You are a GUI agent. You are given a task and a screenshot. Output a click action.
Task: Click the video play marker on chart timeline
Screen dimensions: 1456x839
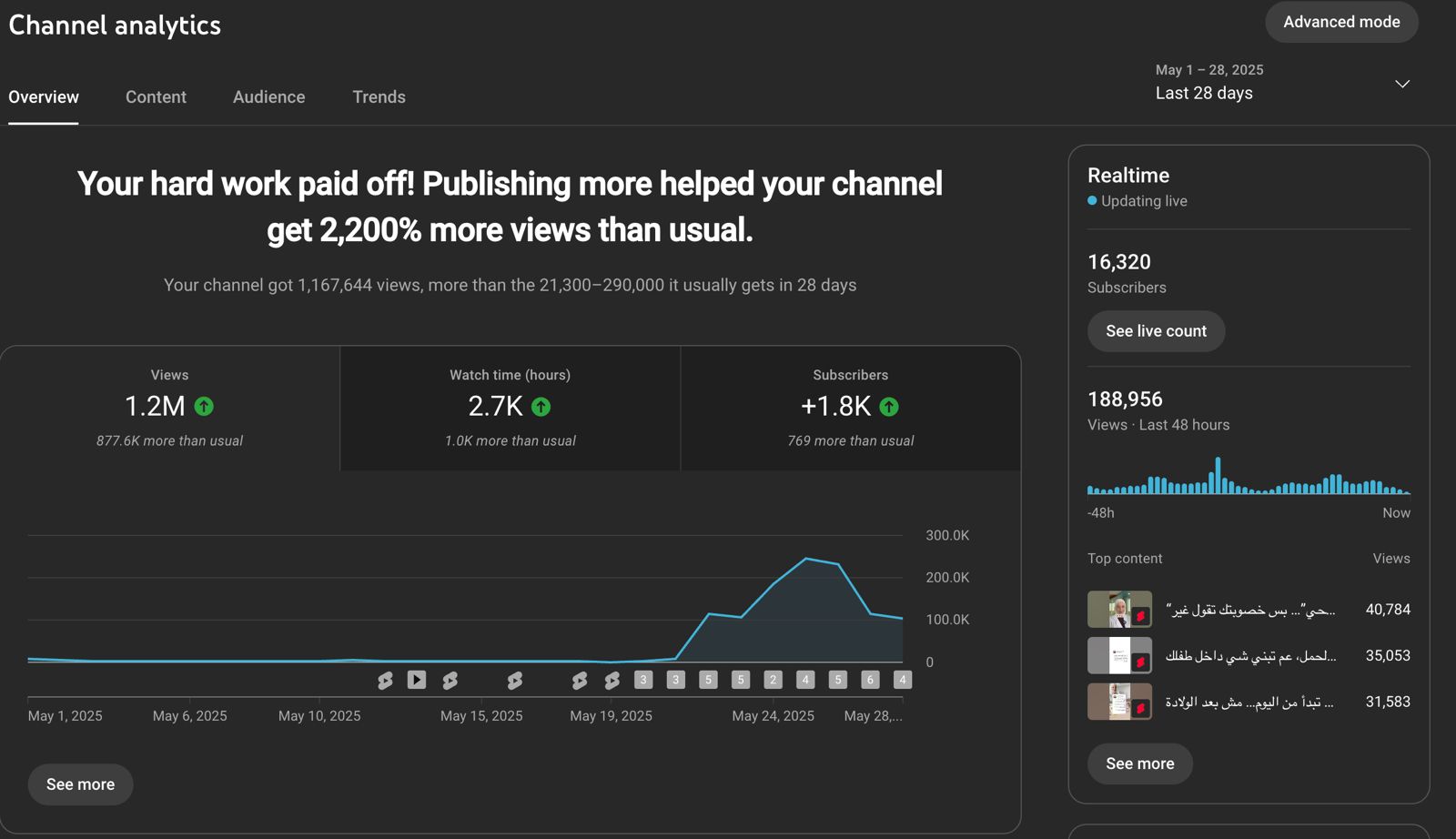pos(417,680)
